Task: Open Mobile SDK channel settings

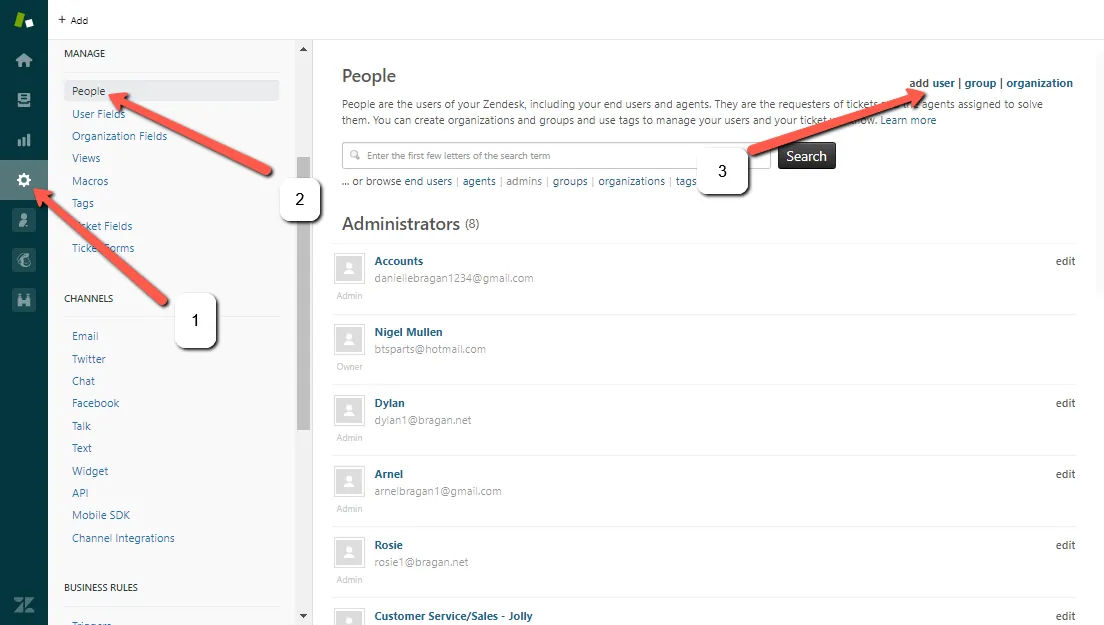Action: (101, 515)
